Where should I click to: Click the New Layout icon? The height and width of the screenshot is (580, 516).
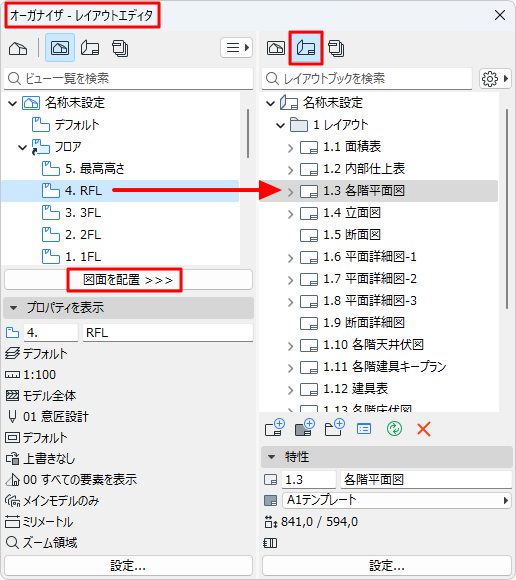tap(275, 428)
